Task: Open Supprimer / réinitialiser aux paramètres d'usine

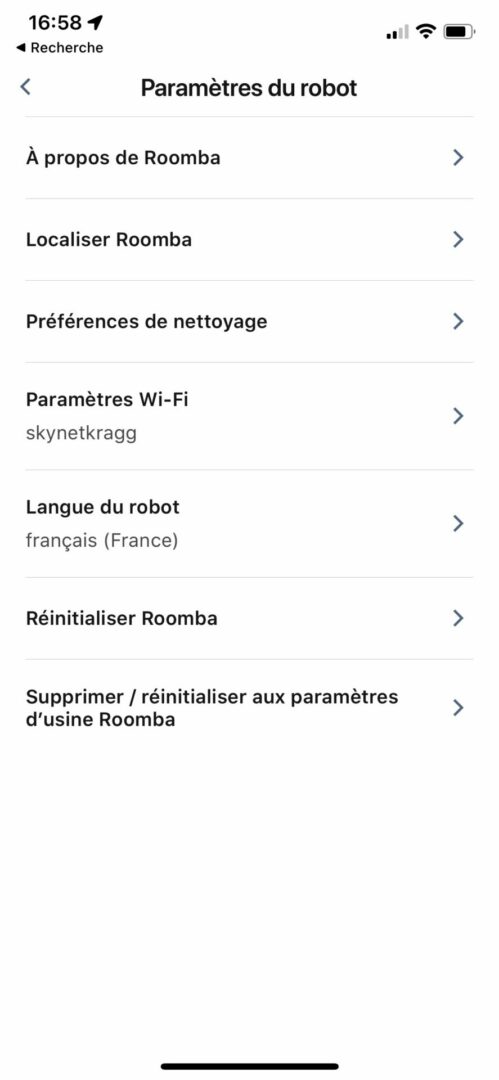Action: pos(250,708)
